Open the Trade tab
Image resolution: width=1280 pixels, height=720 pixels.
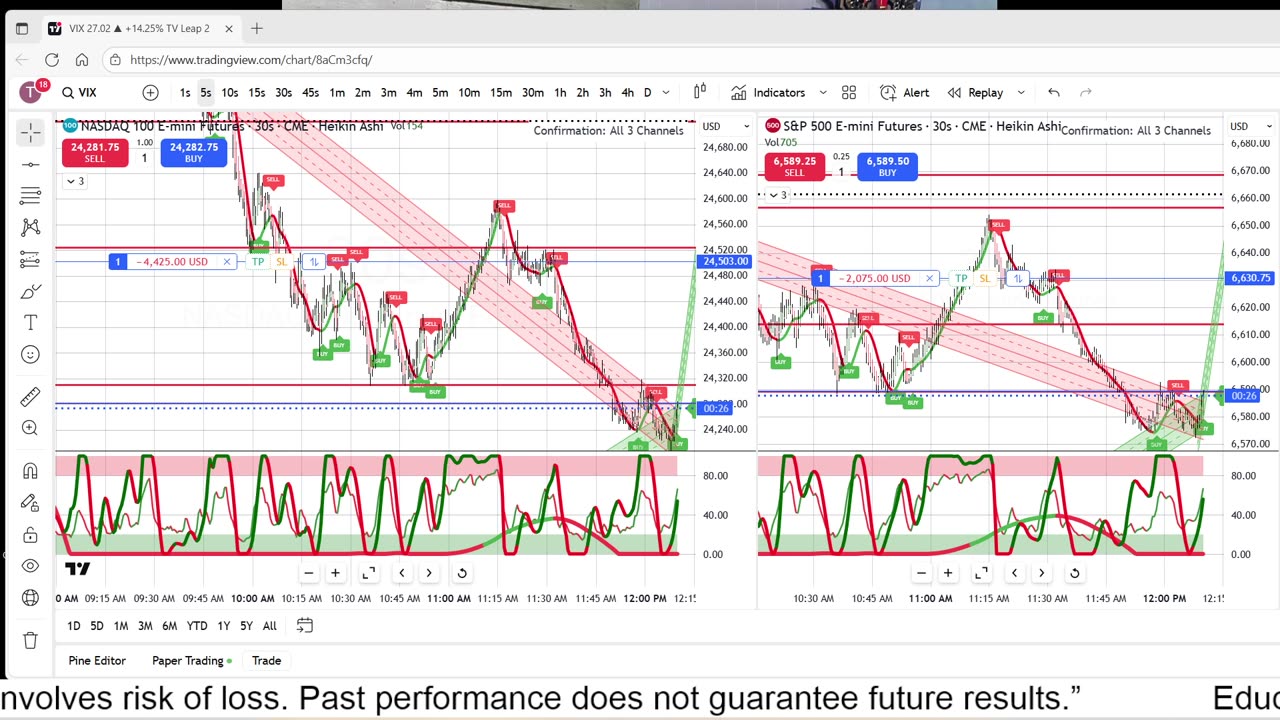pyautogui.click(x=266, y=661)
